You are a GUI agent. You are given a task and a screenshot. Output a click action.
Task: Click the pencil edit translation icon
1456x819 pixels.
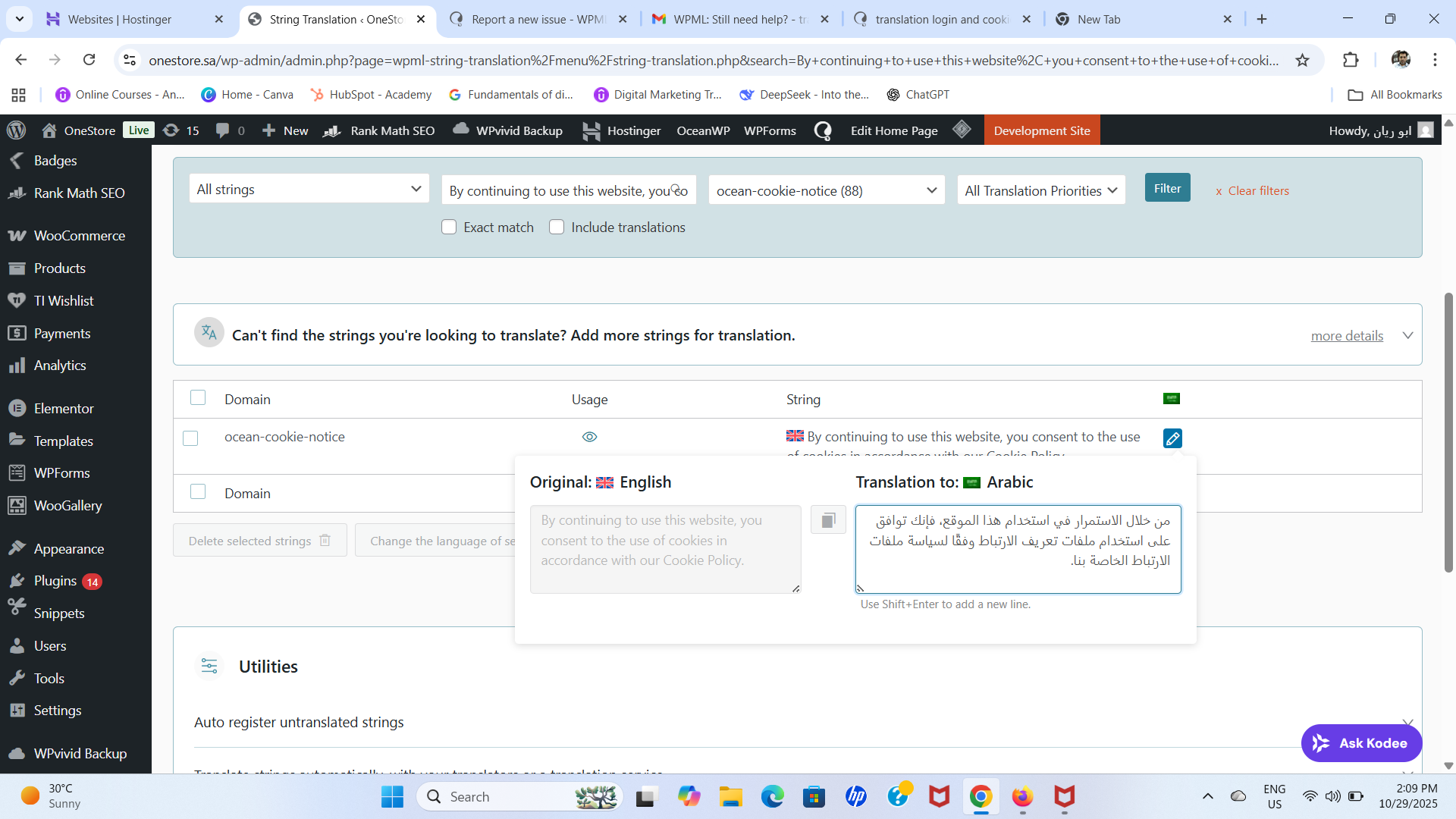[x=1172, y=438]
